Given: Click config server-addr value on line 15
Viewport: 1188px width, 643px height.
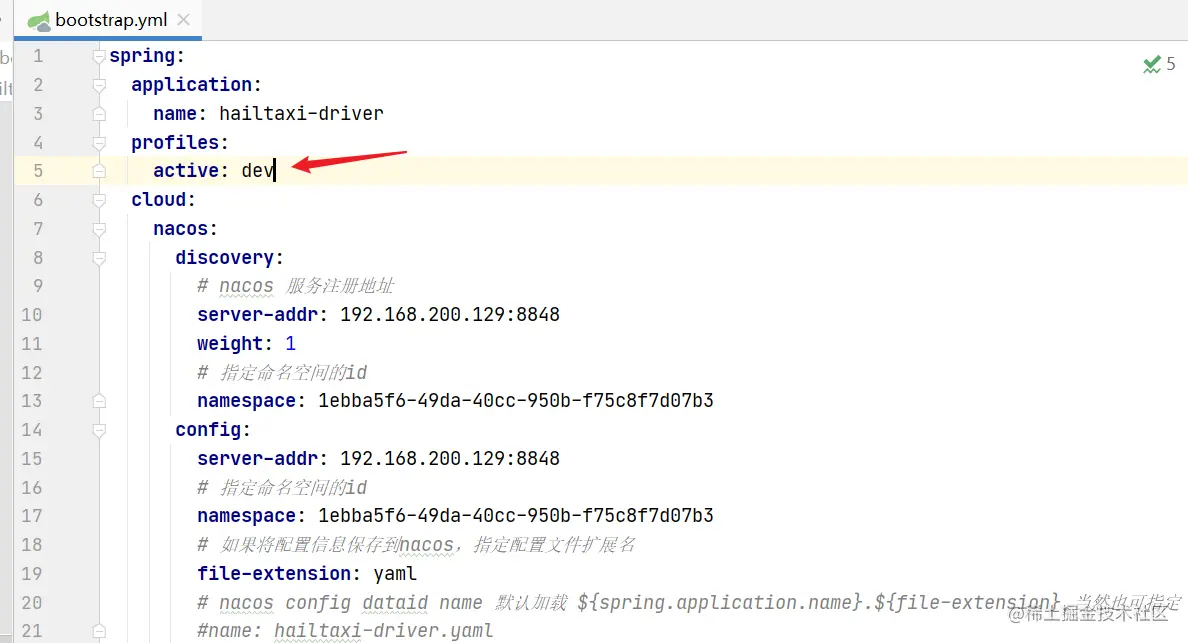Looking at the screenshot, I should [x=450, y=459].
